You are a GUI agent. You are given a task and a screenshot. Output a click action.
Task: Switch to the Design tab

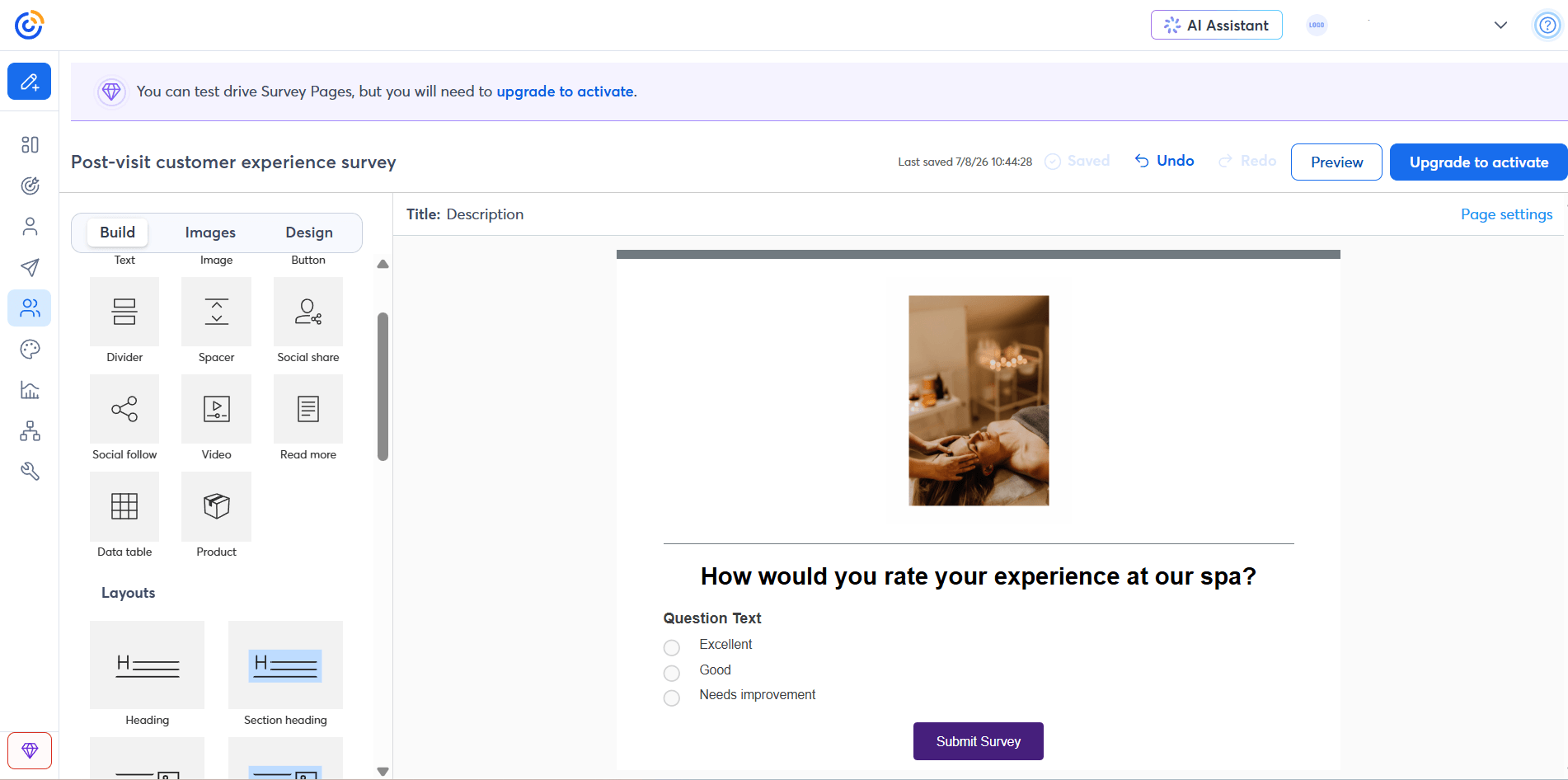(x=309, y=233)
